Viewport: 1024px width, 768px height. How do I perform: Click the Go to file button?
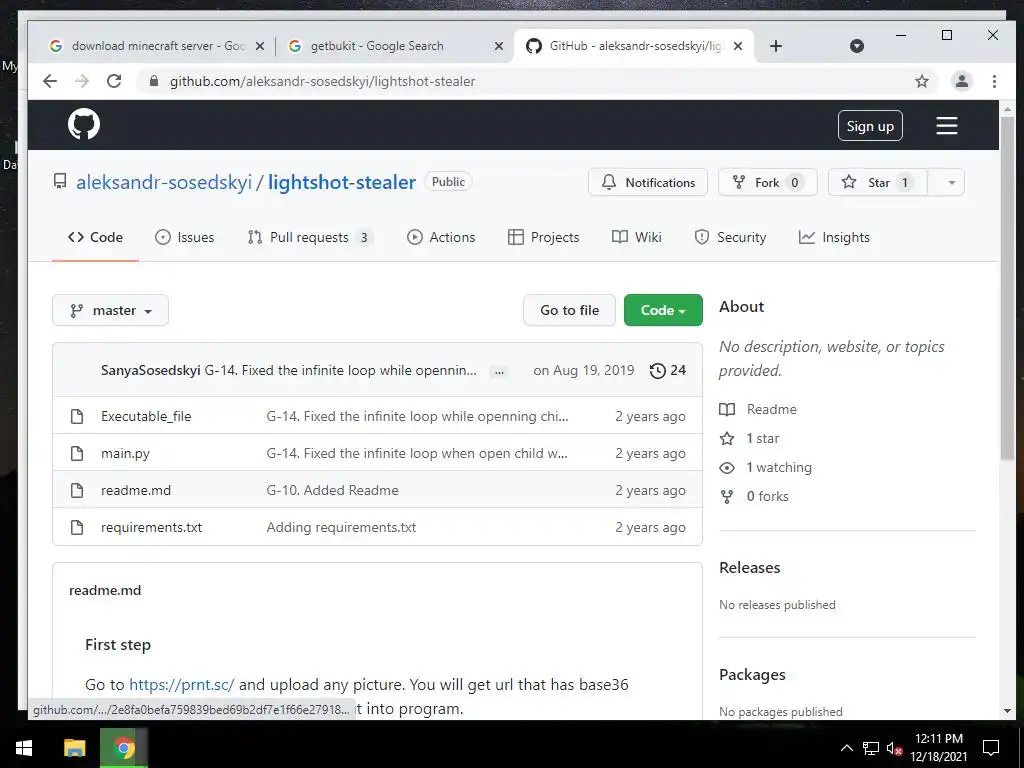tap(569, 310)
